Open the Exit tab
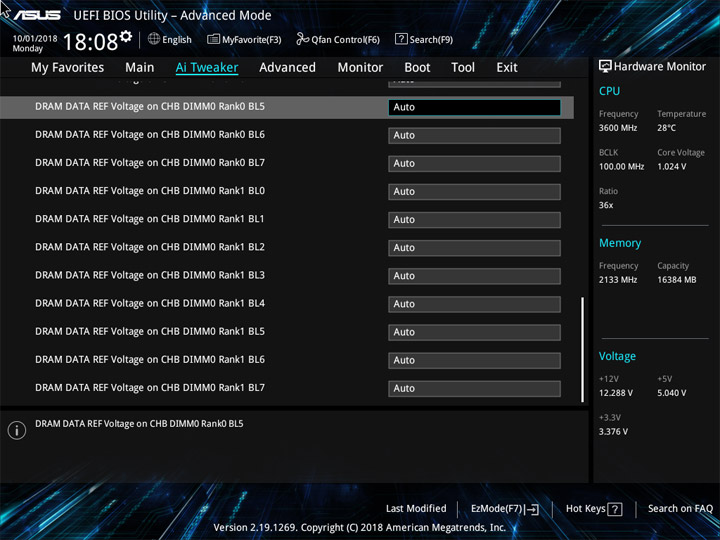This screenshot has height=540, width=720. 507,68
